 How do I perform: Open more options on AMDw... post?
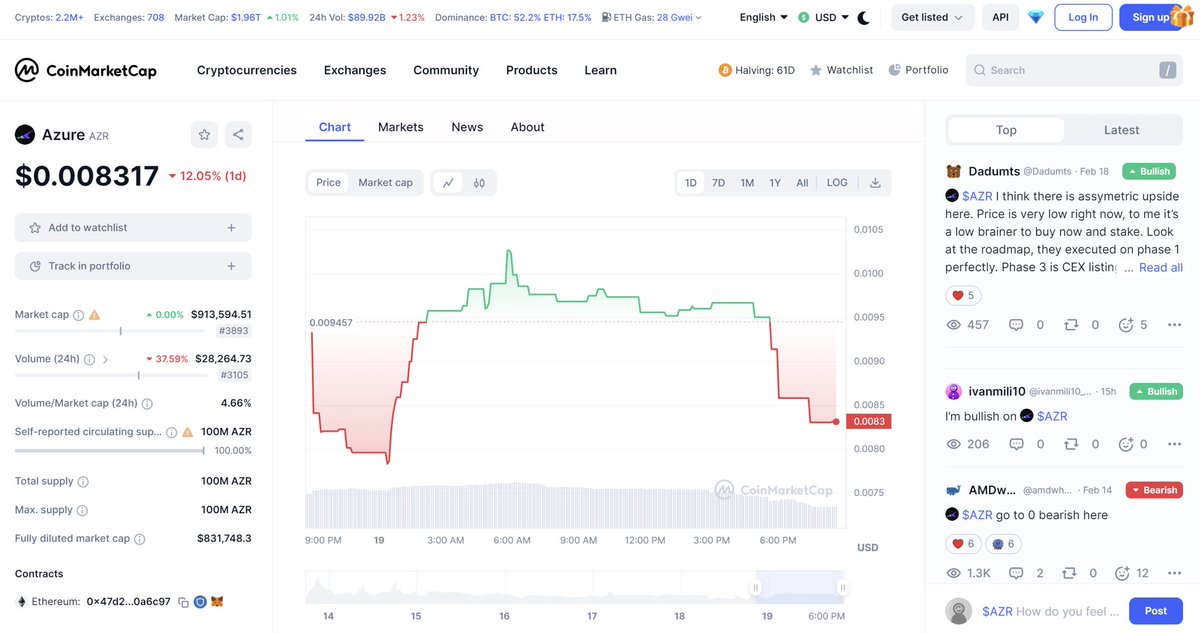1175,573
